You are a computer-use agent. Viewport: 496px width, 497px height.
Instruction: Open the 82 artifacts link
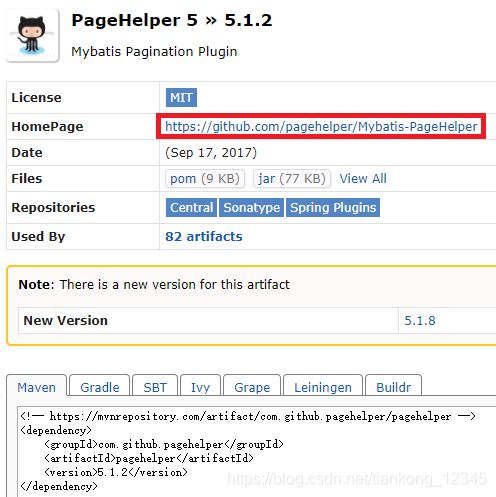click(x=204, y=237)
